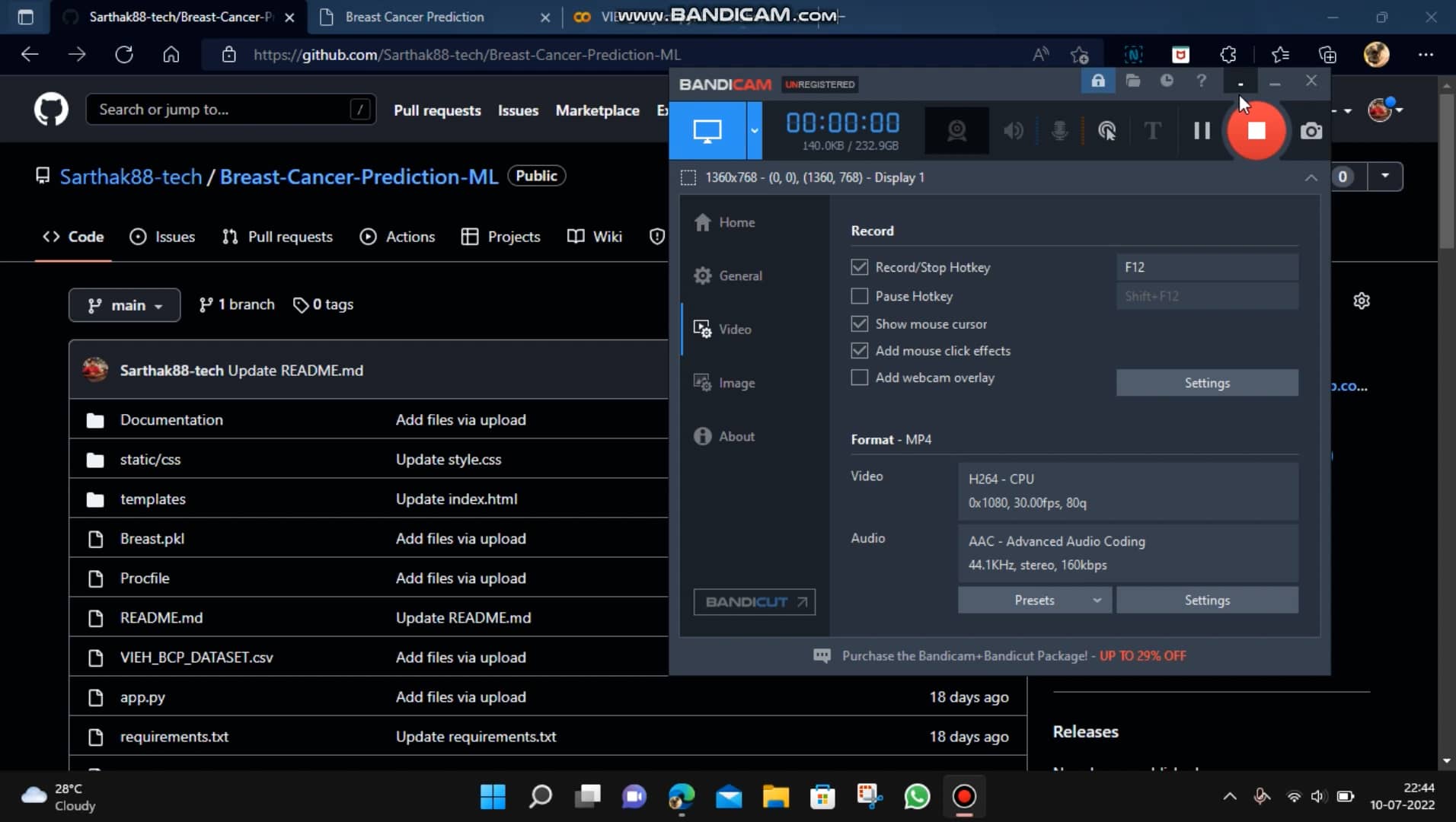Uncheck Show mouse cursor

click(860, 323)
